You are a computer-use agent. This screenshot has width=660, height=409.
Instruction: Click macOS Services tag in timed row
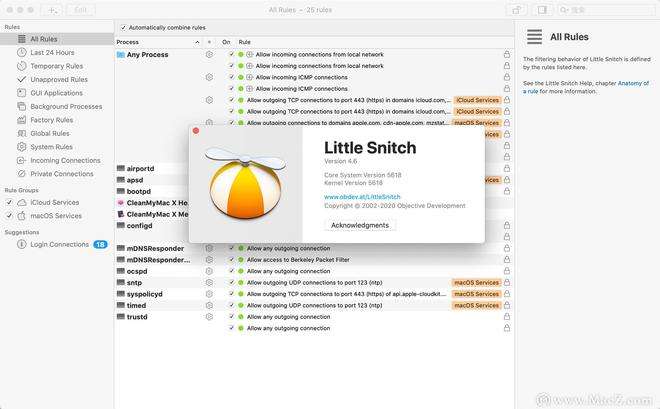point(476,305)
